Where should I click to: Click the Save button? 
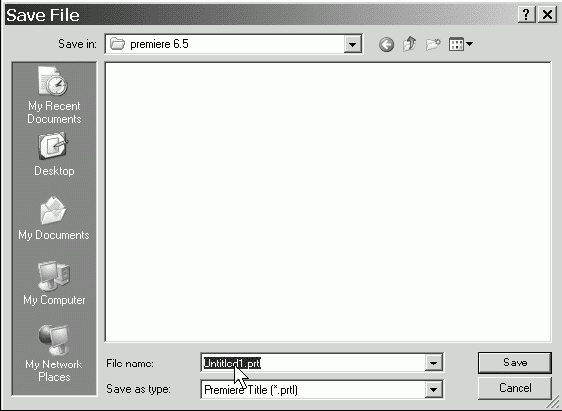click(515, 363)
